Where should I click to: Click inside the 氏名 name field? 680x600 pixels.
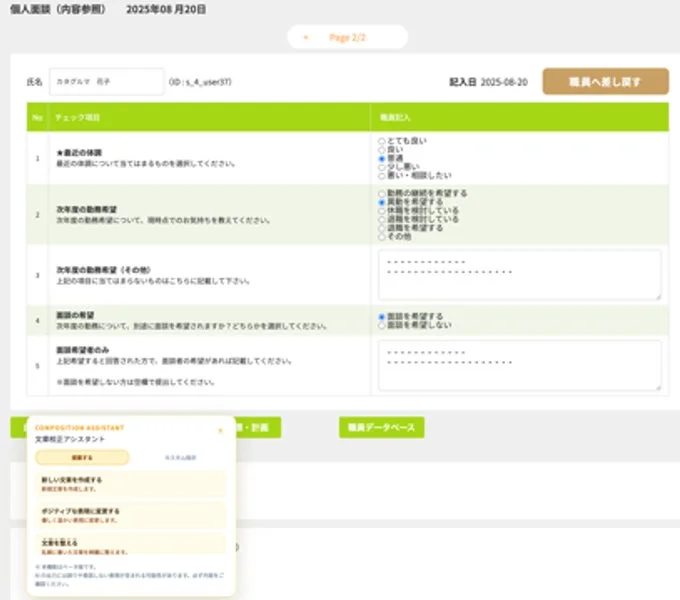(107, 82)
